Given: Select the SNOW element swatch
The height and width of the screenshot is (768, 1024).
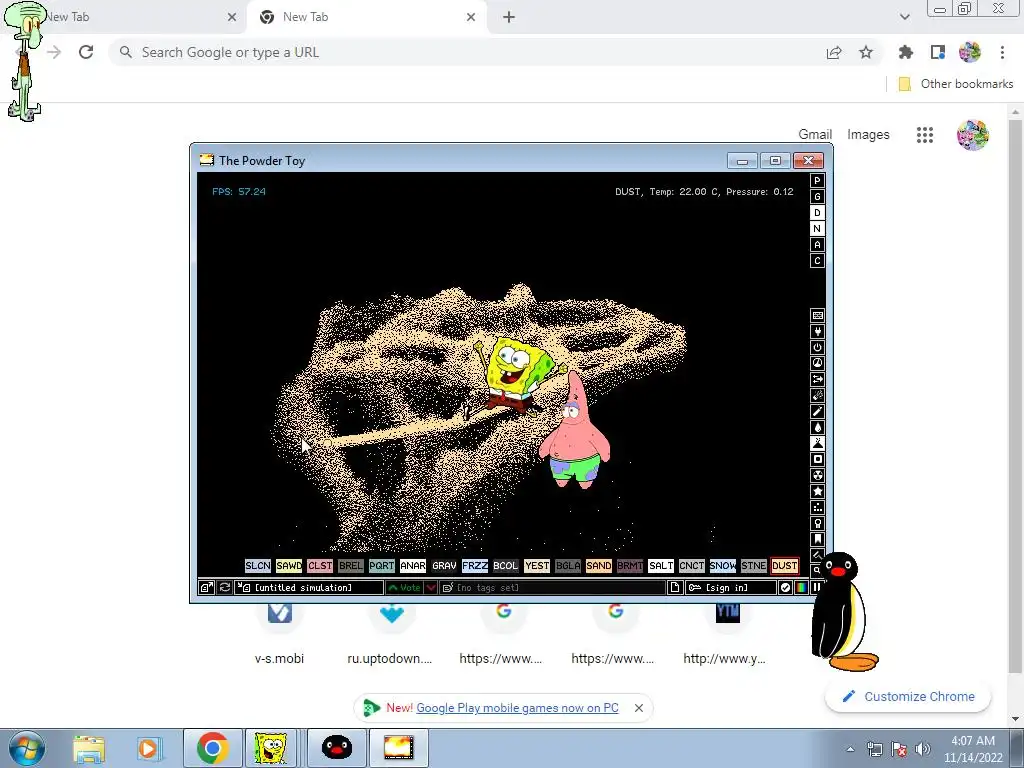Looking at the screenshot, I should 722,566.
